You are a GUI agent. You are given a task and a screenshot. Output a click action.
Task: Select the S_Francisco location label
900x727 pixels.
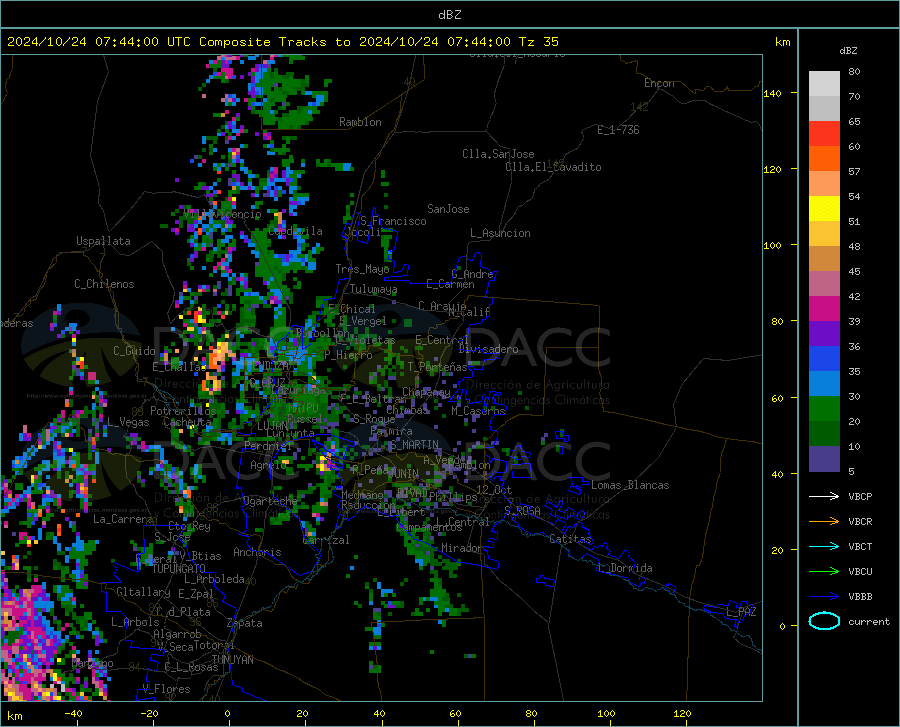pos(393,221)
